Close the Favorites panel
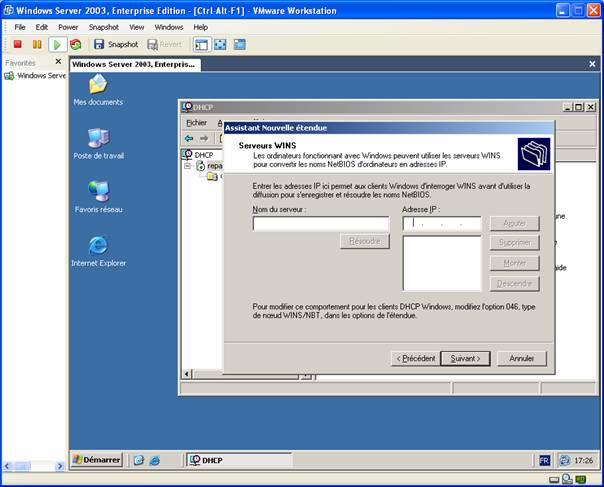The image size is (604, 487). coord(58,61)
